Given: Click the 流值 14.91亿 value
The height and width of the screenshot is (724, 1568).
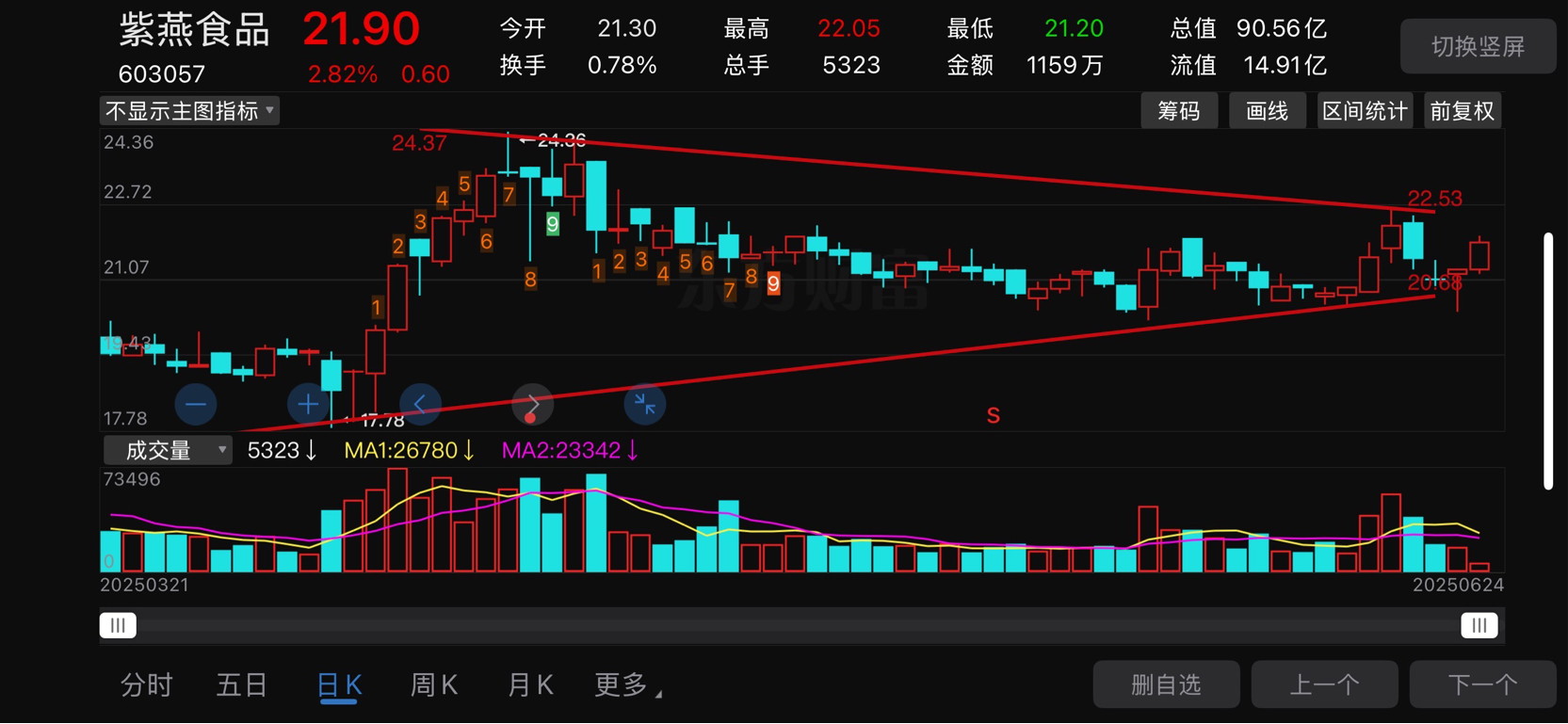Looking at the screenshot, I should (1285, 65).
